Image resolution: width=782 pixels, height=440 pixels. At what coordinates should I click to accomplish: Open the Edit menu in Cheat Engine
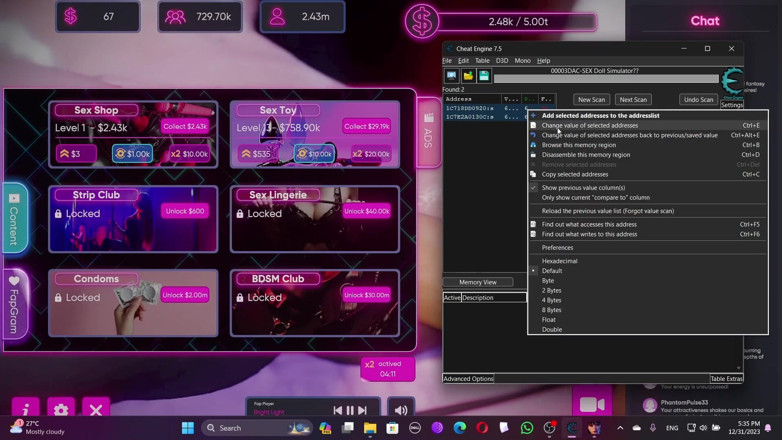pyautogui.click(x=463, y=61)
